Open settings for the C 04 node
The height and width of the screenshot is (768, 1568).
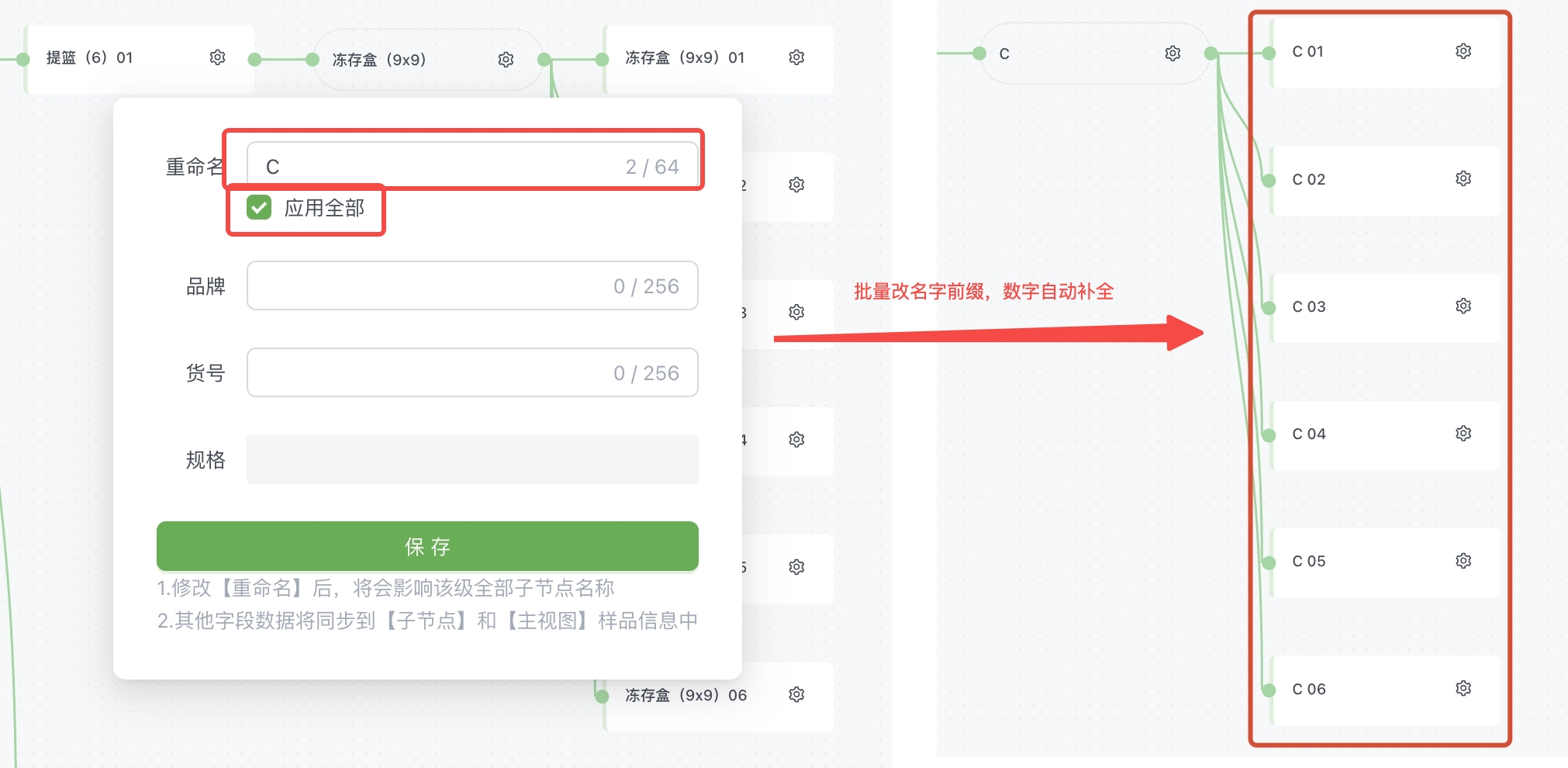click(1463, 433)
